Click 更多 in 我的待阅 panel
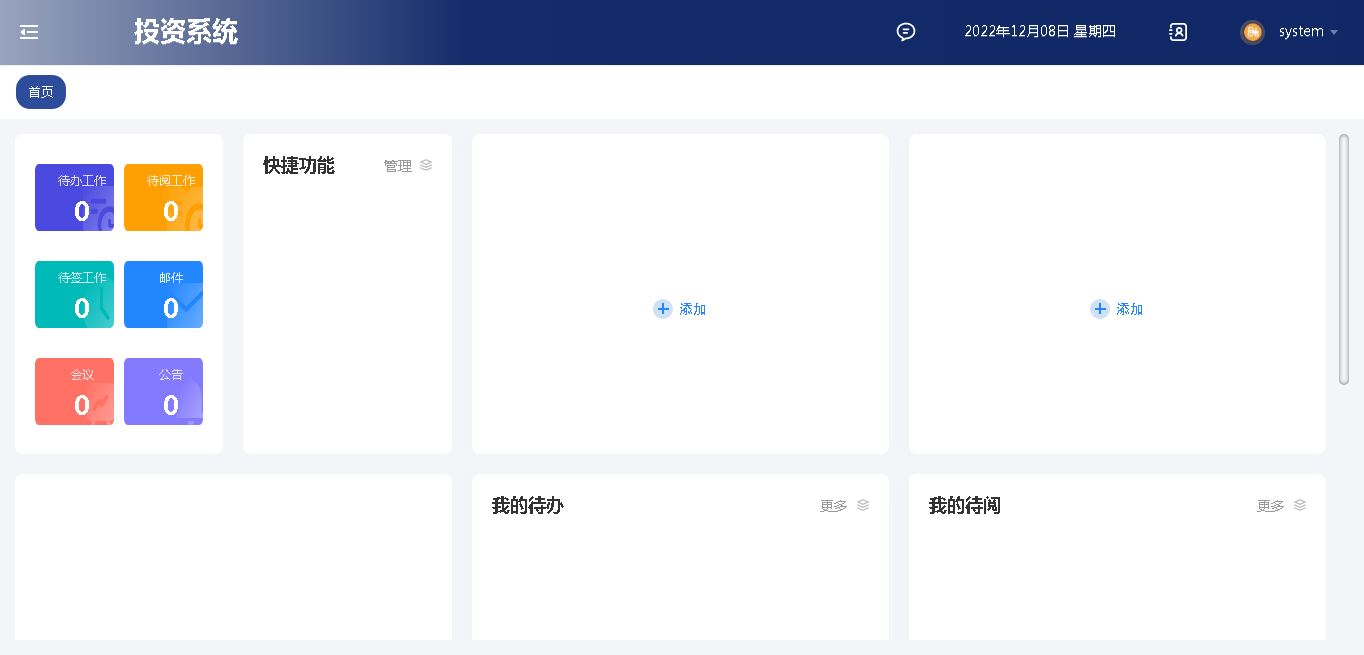1364x655 pixels. (1271, 506)
